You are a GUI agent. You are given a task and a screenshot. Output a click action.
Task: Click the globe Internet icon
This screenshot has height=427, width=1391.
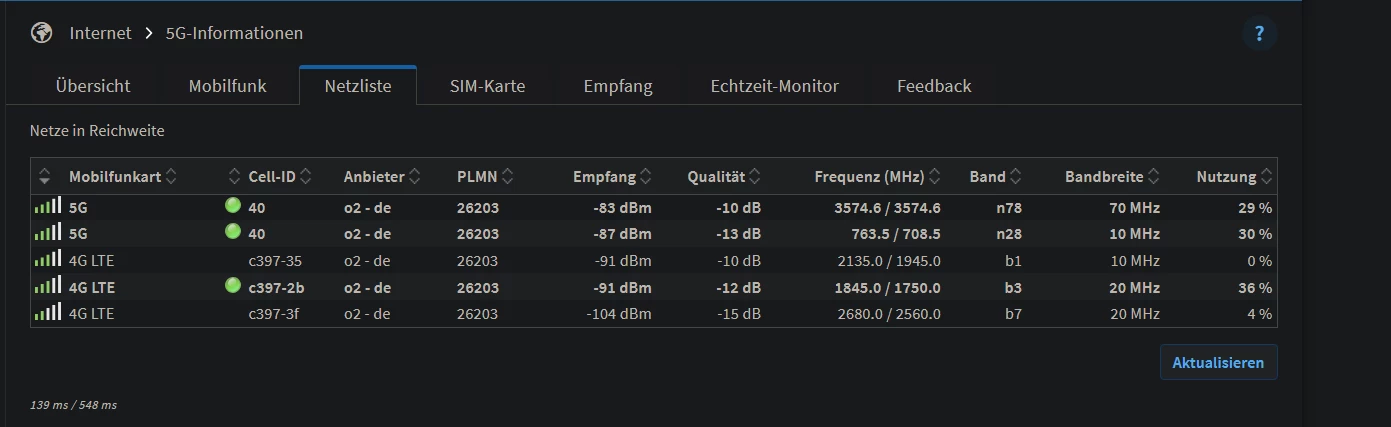(x=41, y=33)
